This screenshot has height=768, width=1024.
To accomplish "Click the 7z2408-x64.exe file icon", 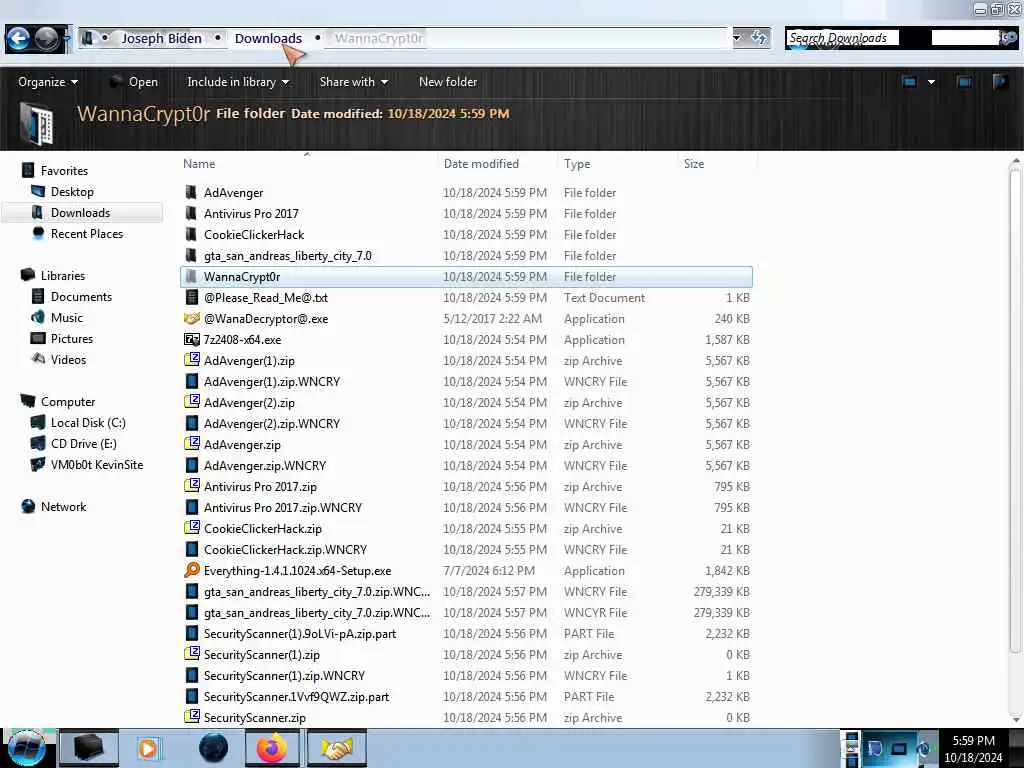I will click(x=191, y=339).
